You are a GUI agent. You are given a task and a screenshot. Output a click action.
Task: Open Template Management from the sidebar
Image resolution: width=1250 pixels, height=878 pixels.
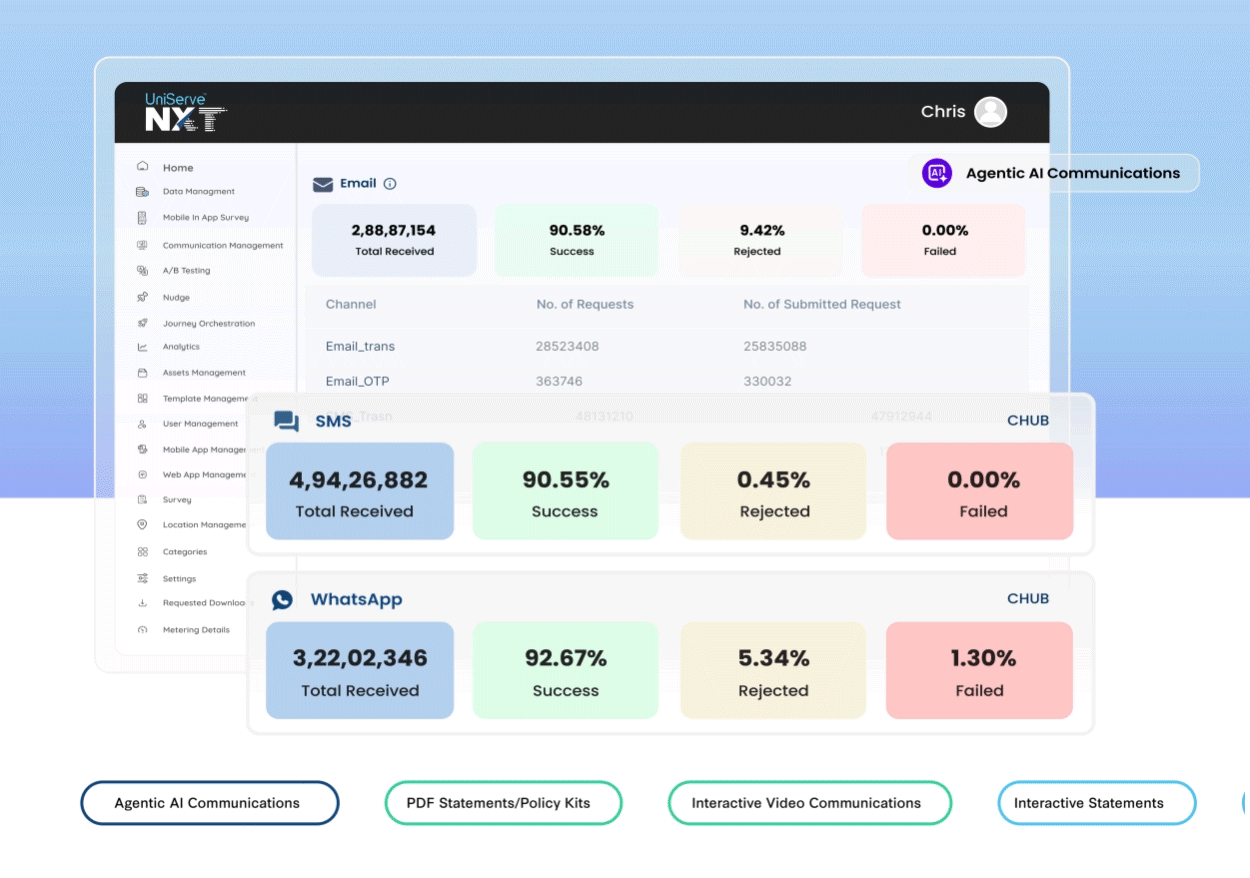[208, 397]
